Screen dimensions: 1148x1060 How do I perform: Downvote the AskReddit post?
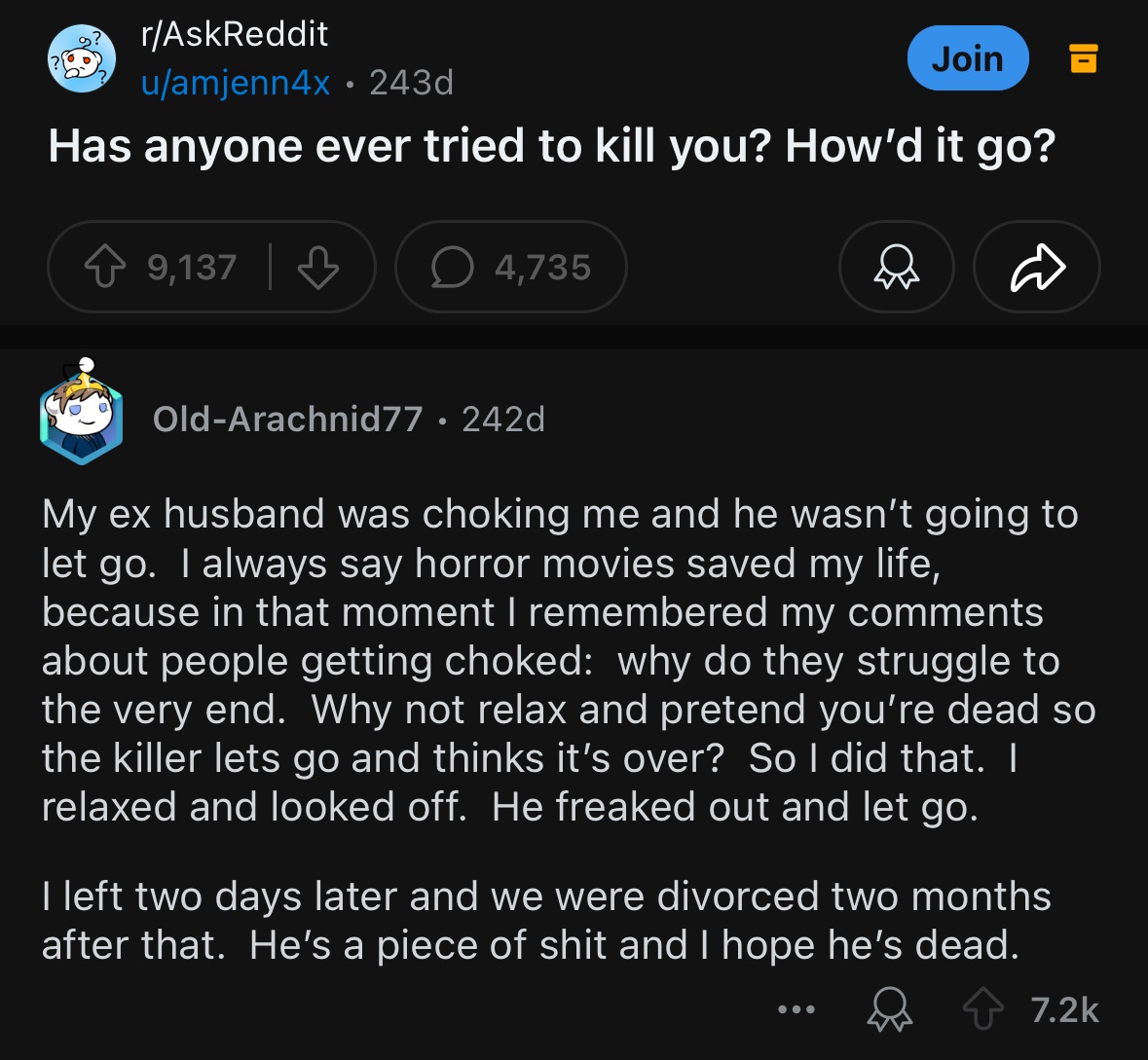317,268
